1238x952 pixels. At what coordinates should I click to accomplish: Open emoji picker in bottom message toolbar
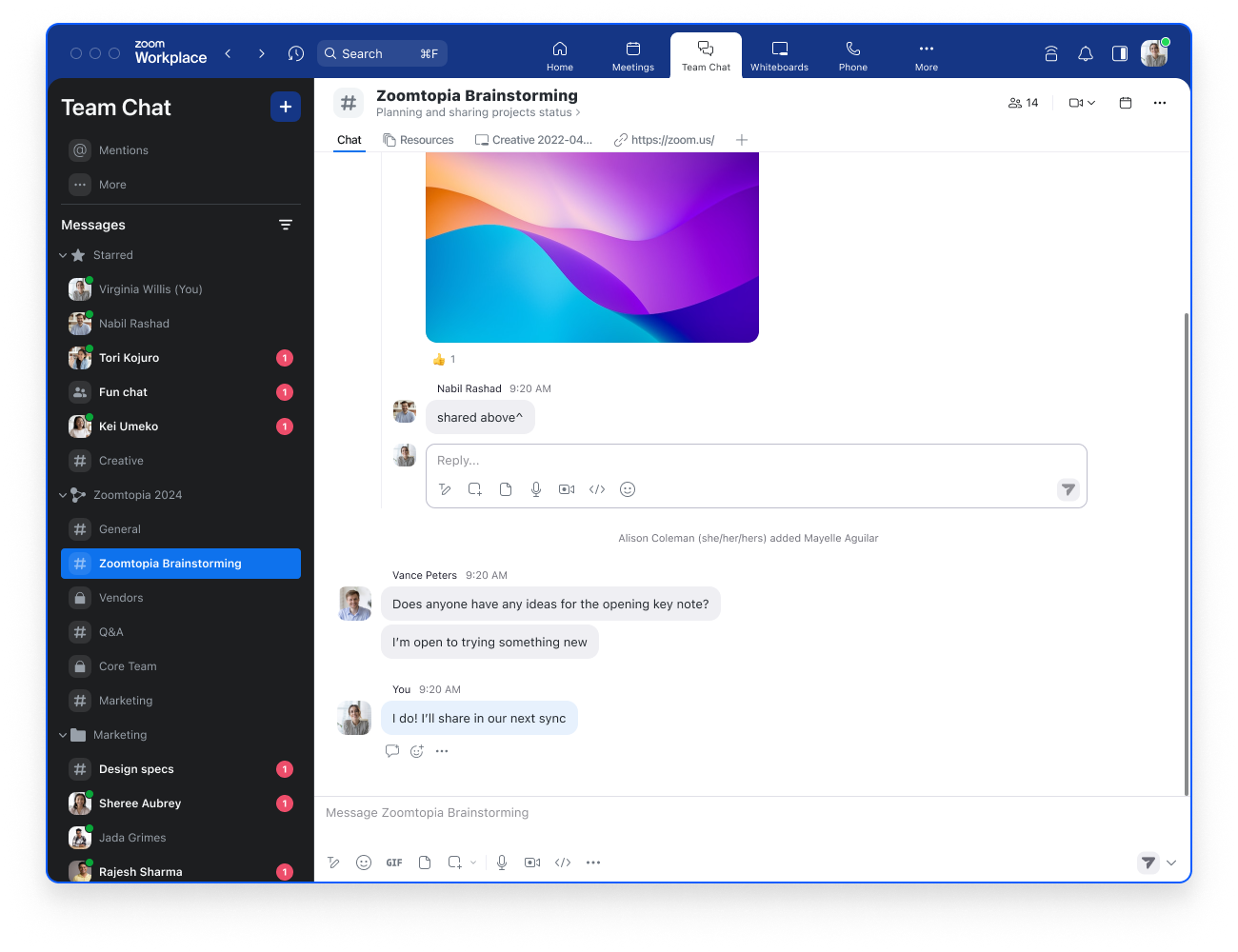[364, 863]
